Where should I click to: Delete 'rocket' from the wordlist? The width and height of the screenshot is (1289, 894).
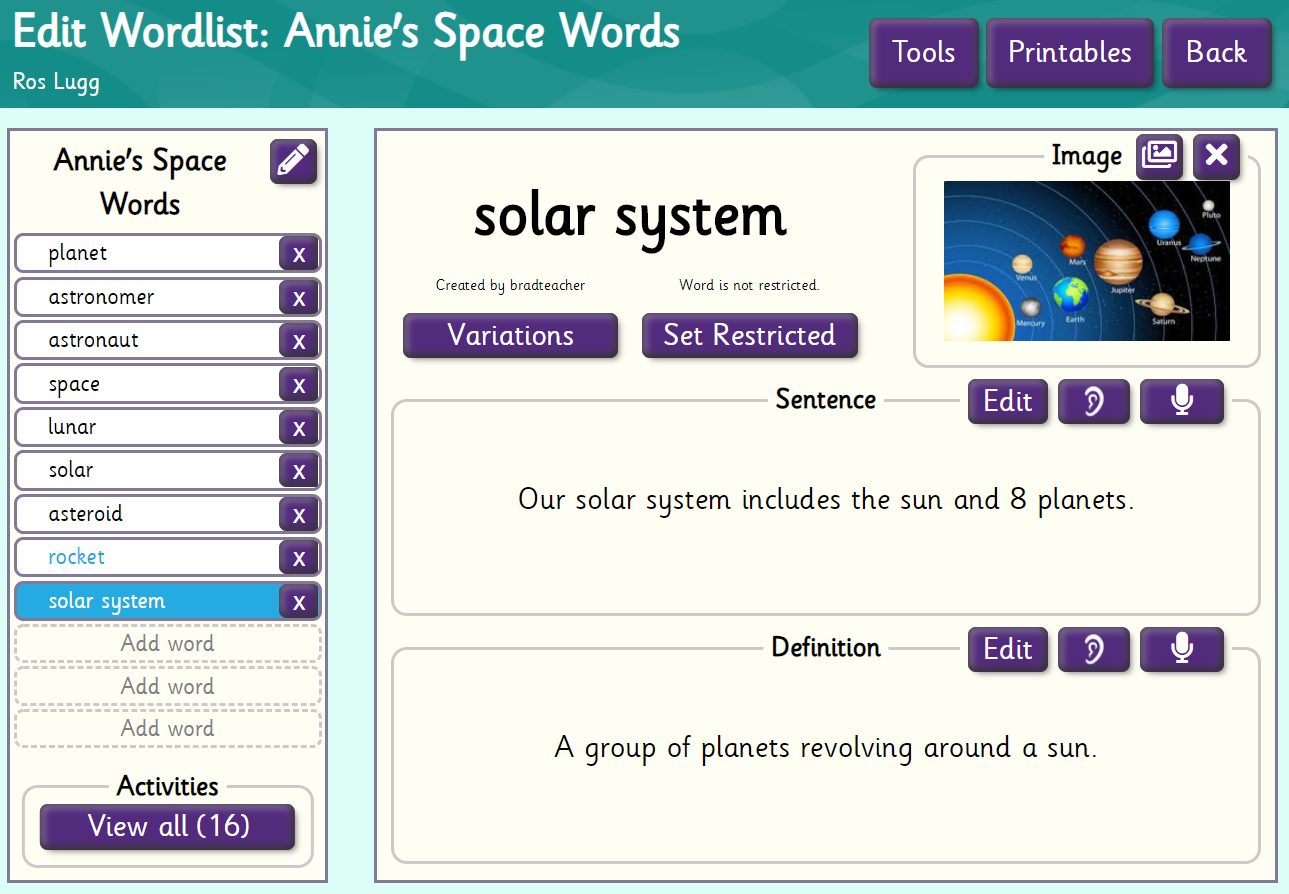298,558
